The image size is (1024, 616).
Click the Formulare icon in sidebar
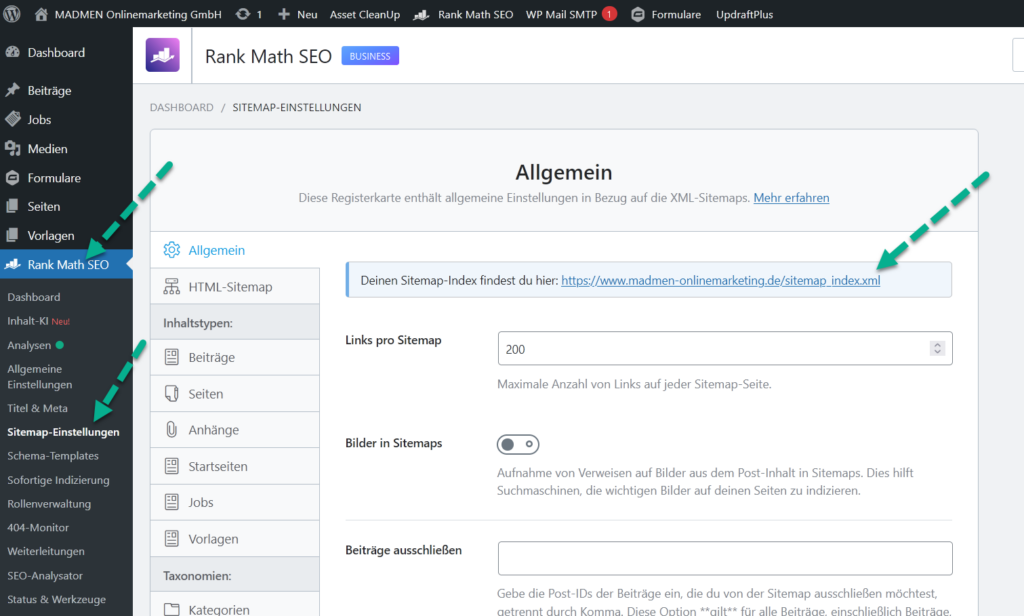(12, 178)
